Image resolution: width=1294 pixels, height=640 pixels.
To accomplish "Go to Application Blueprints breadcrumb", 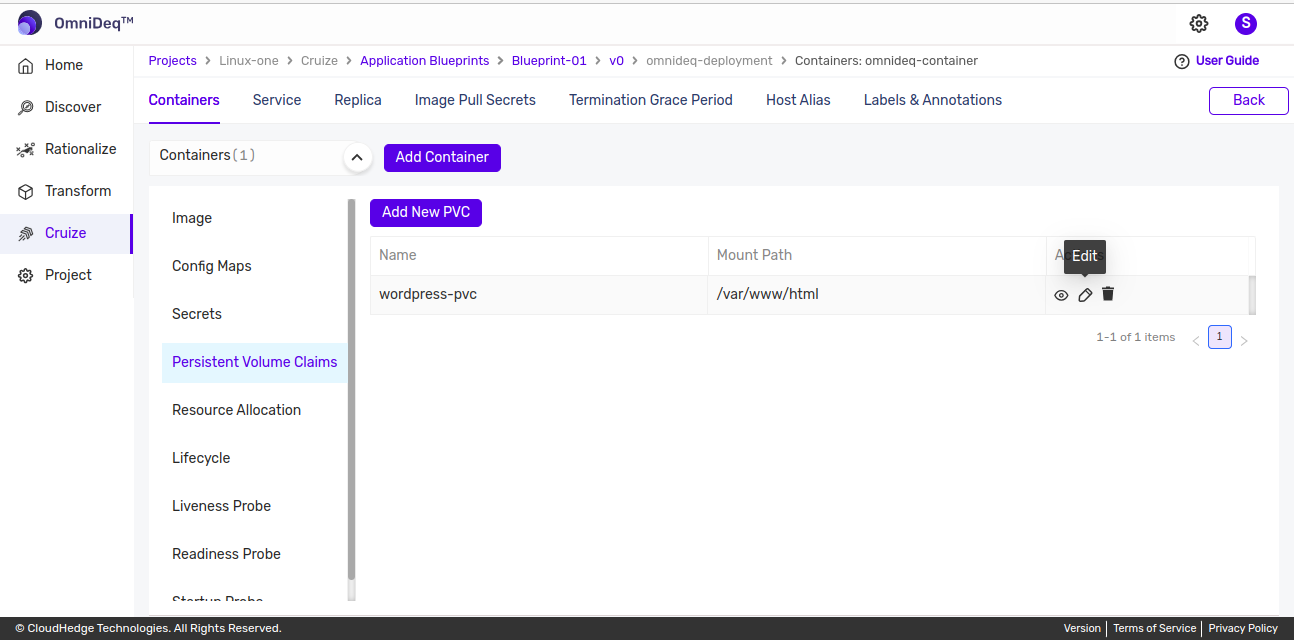I will (x=425, y=61).
